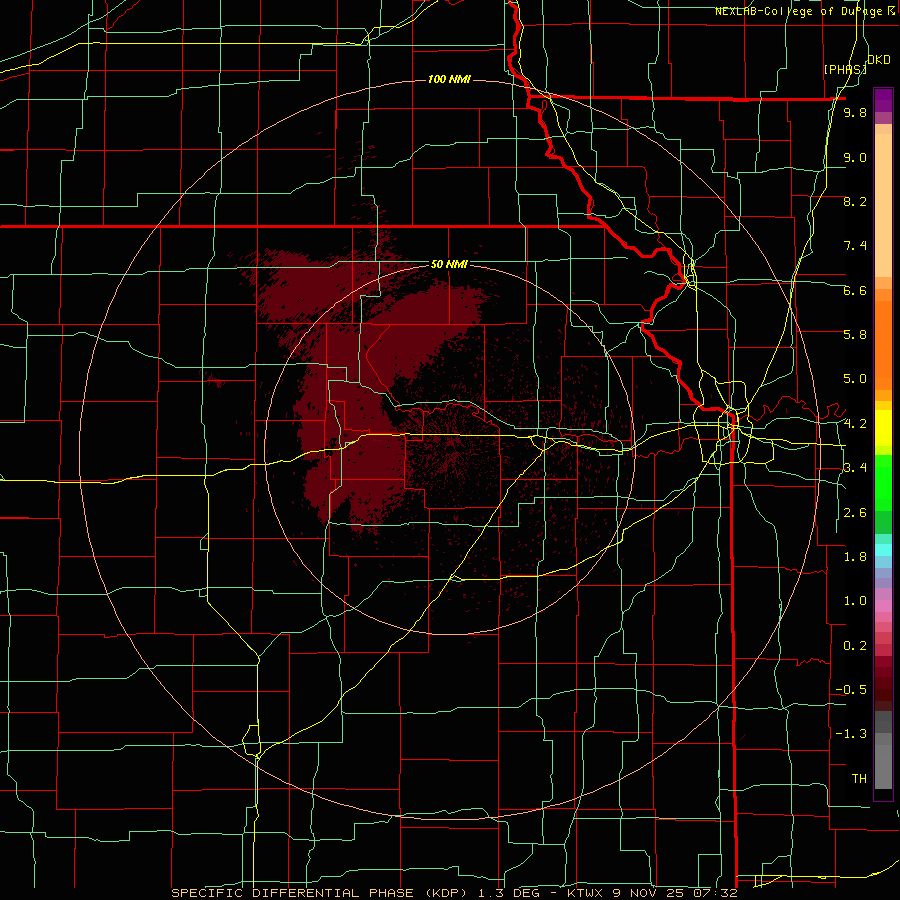Image resolution: width=900 pixels, height=900 pixels.
Task: Click the 2.6 value on color scale
Action: click(855, 513)
